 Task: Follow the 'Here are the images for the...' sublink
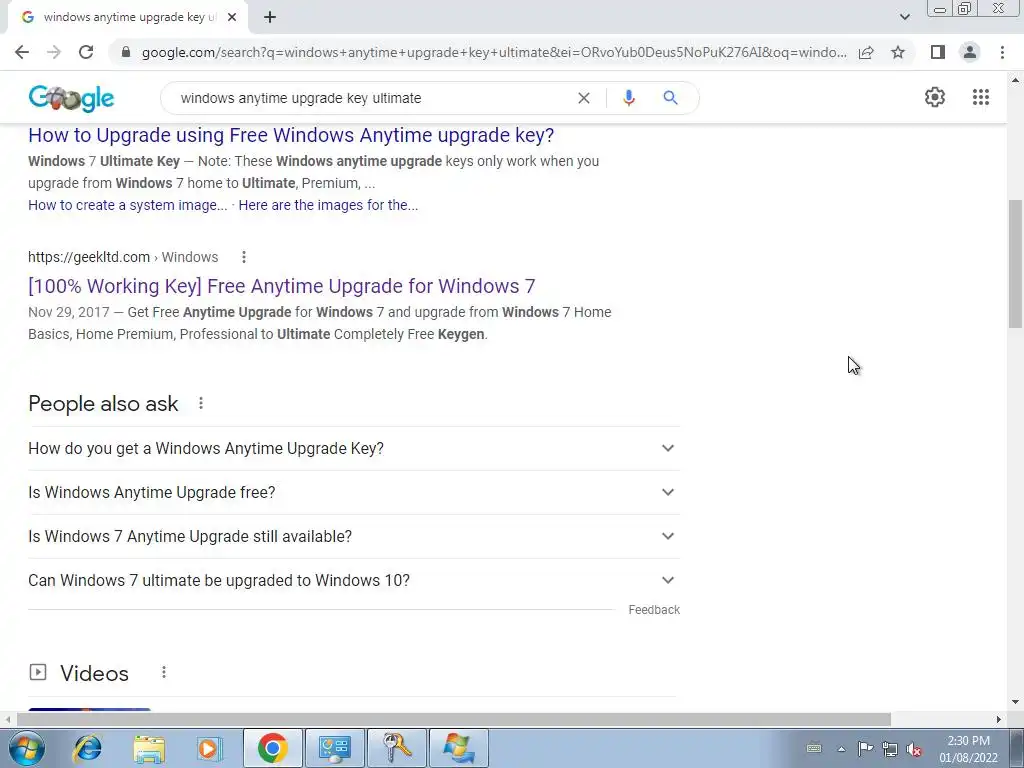(x=328, y=205)
